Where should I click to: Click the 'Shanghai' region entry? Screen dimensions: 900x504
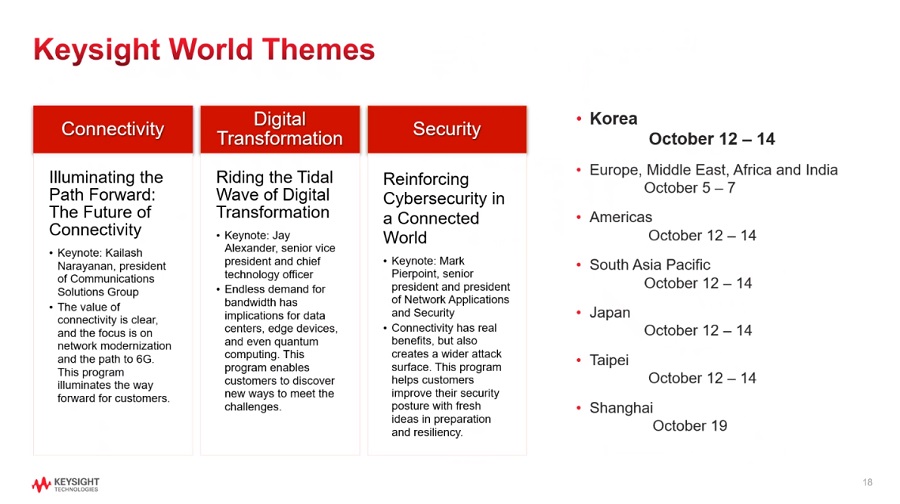coord(621,408)
